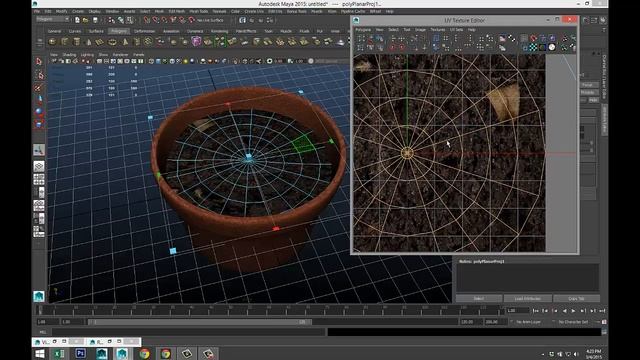Switch to the Surfaces shelf tab
Screen dimensions: 640x360
[96, 31]
